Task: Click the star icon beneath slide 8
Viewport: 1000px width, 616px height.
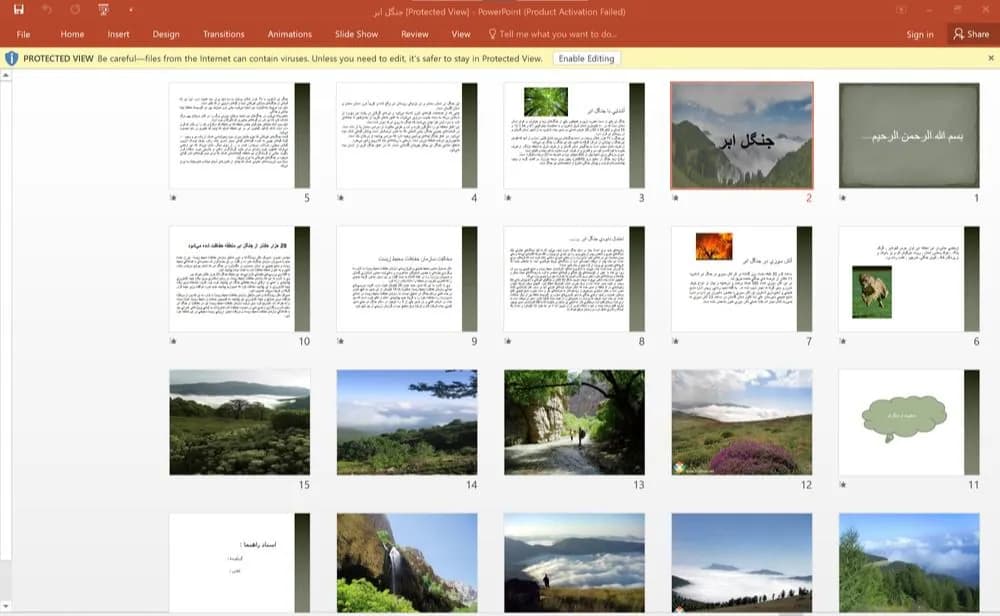Action: 508,341
